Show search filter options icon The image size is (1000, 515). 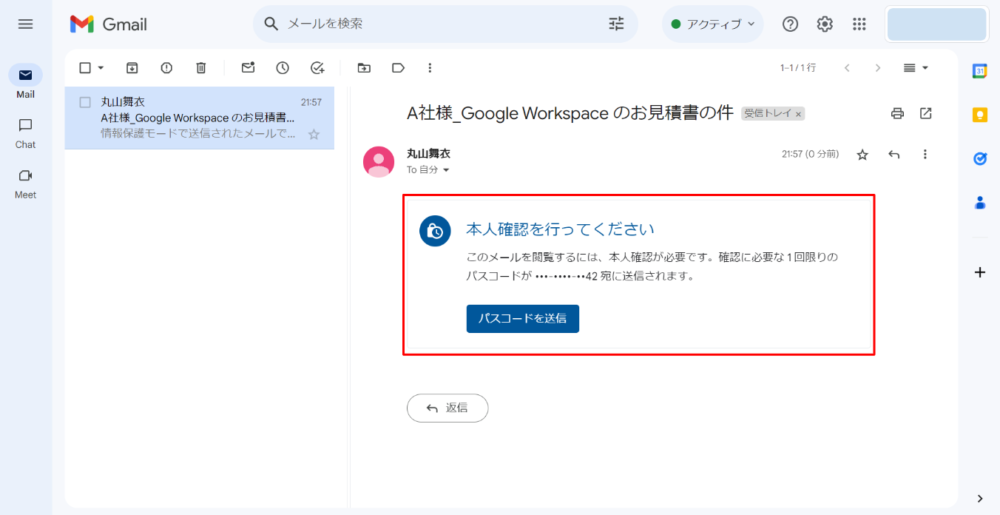(617, 24)
